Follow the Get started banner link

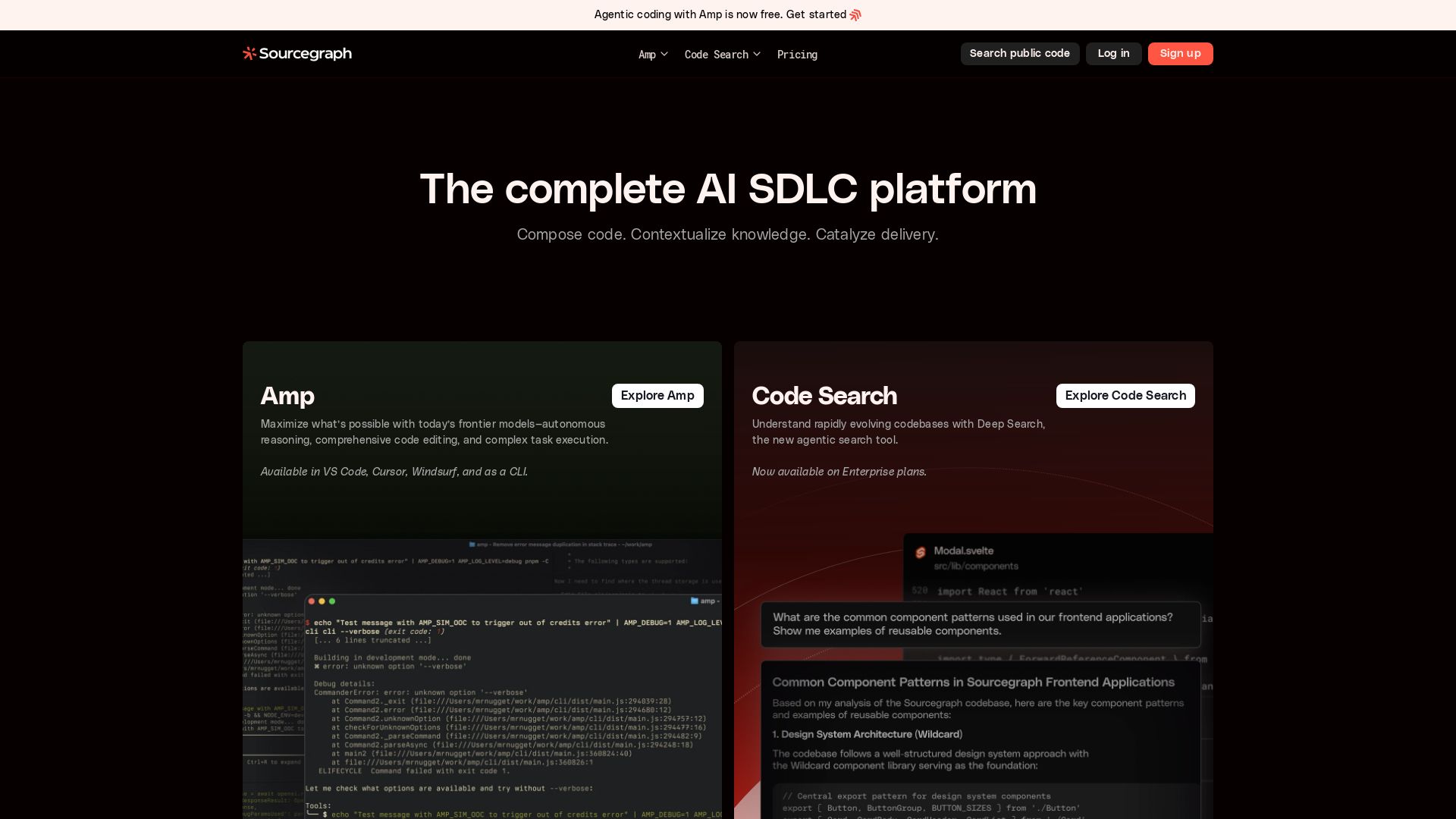pyautogui.click(x=816, y=14)
